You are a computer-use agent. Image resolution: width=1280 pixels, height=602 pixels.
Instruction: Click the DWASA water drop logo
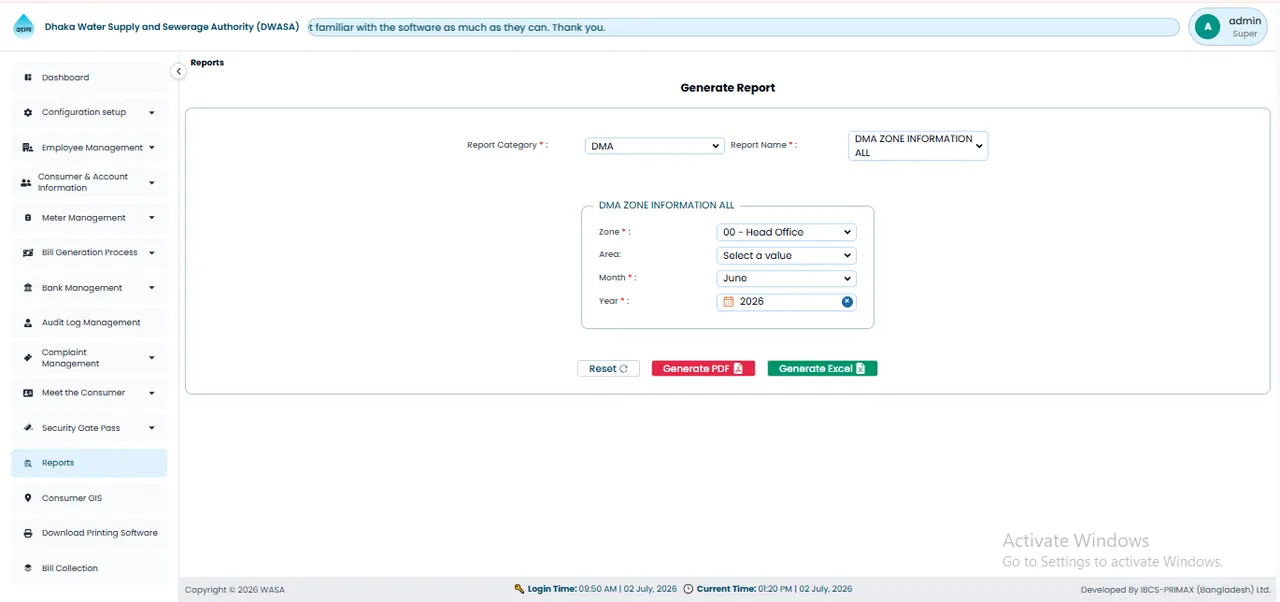[x=23, y=27]
